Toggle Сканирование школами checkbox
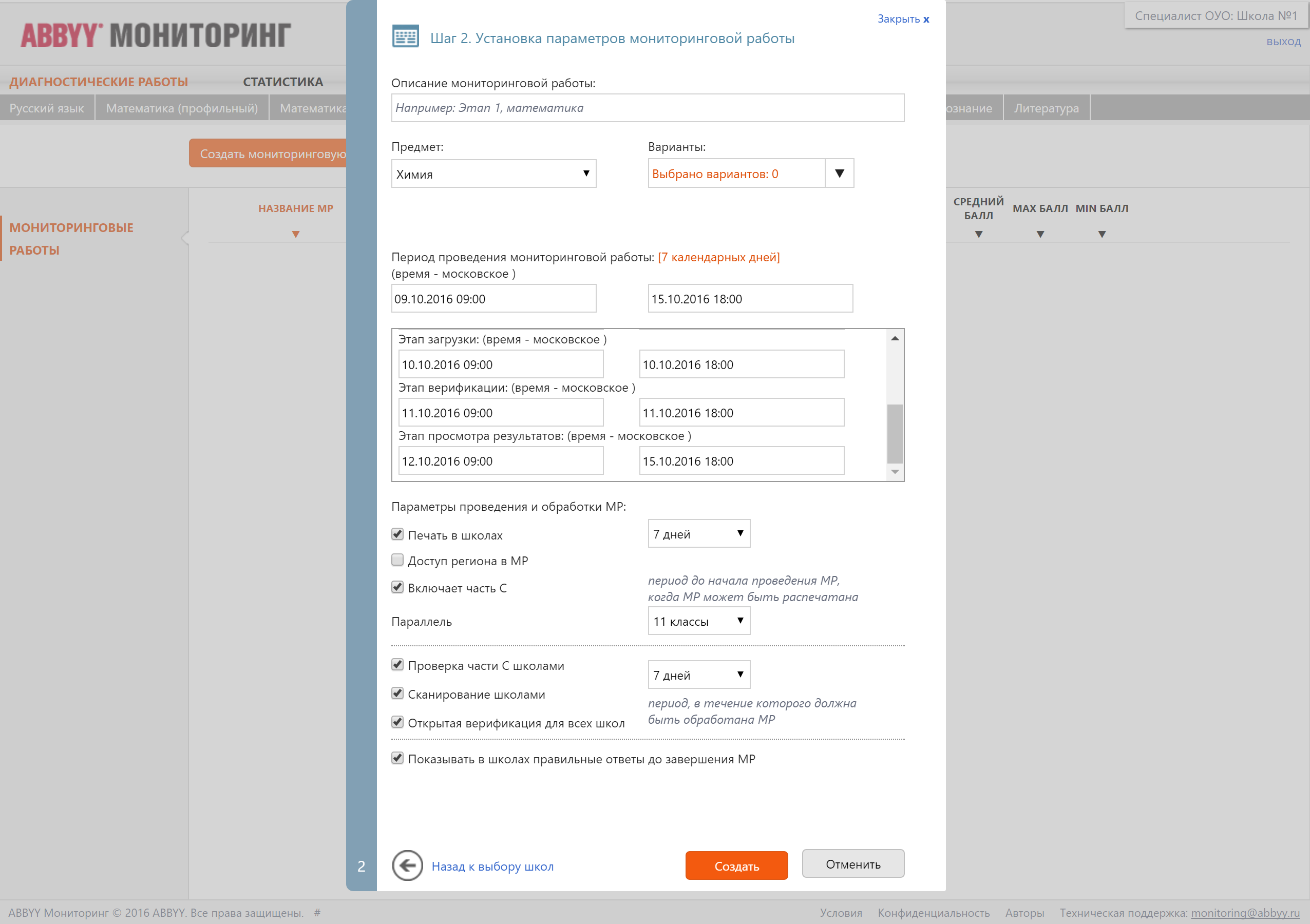 [397, 694]
